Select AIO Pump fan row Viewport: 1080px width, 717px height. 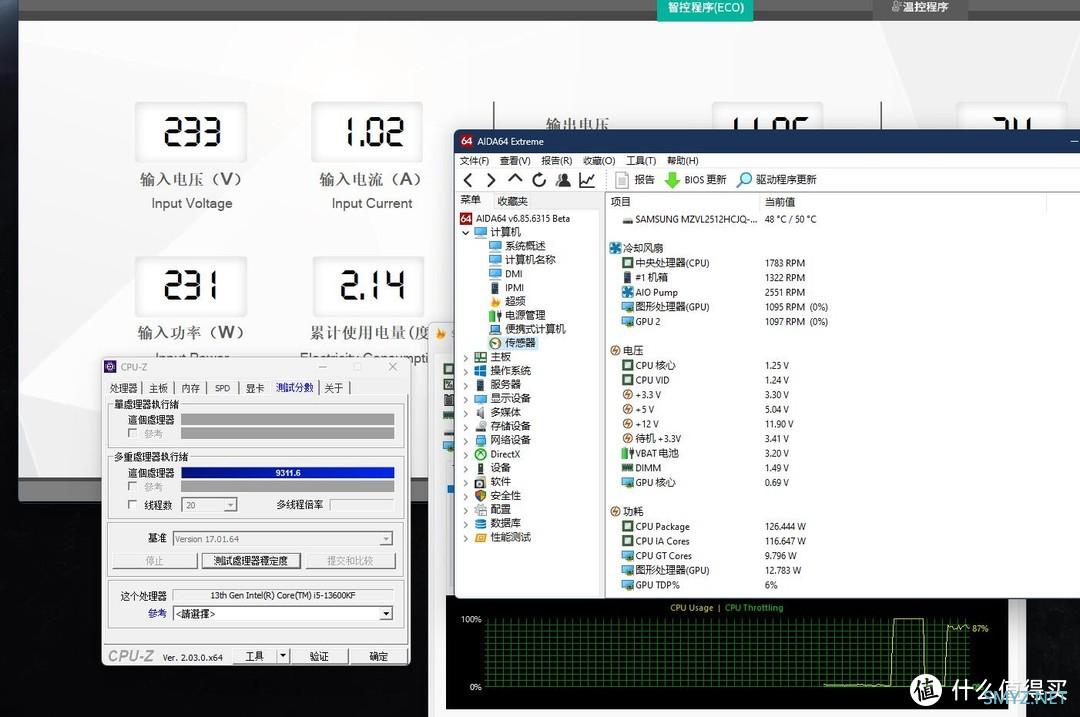point(713,292)
